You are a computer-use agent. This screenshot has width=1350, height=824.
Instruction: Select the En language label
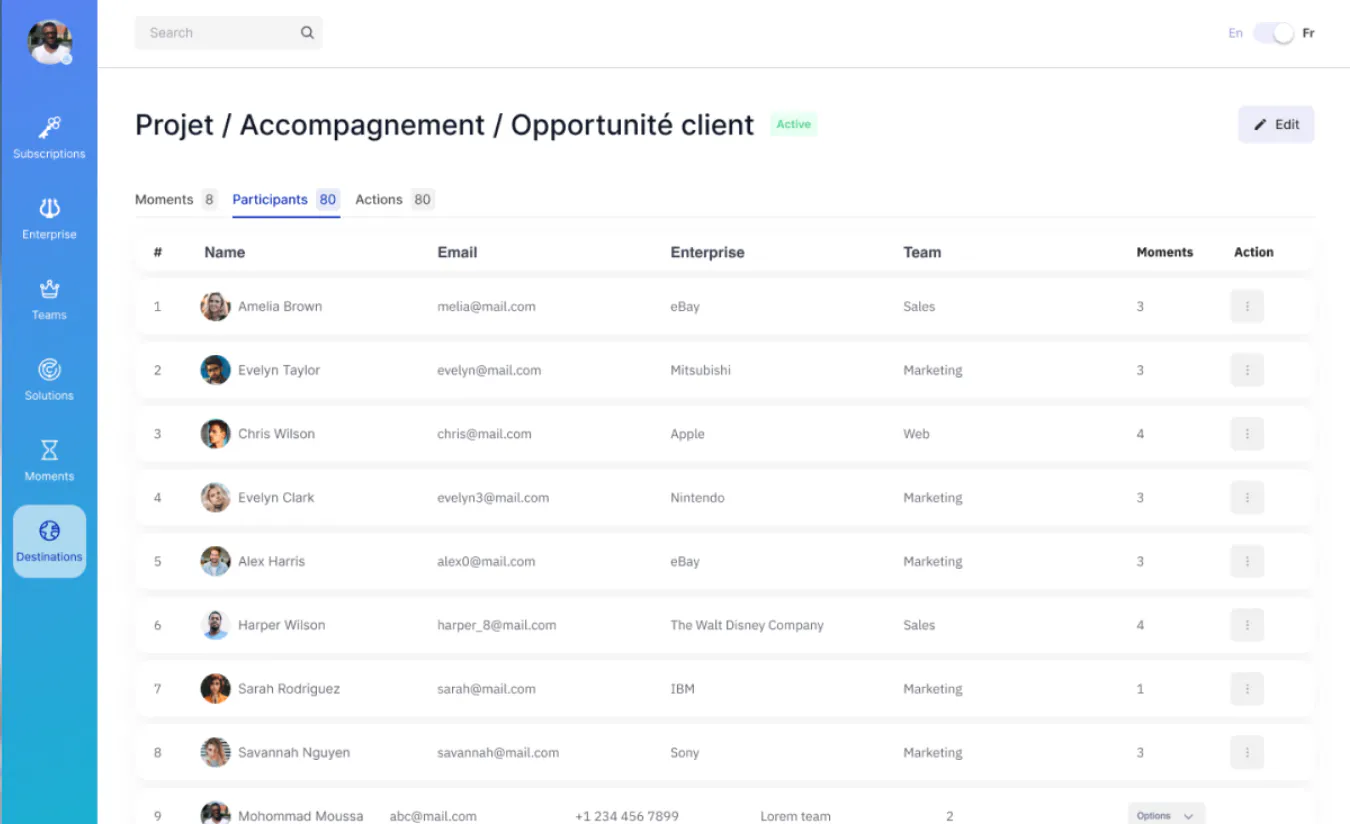(1235, 33)
